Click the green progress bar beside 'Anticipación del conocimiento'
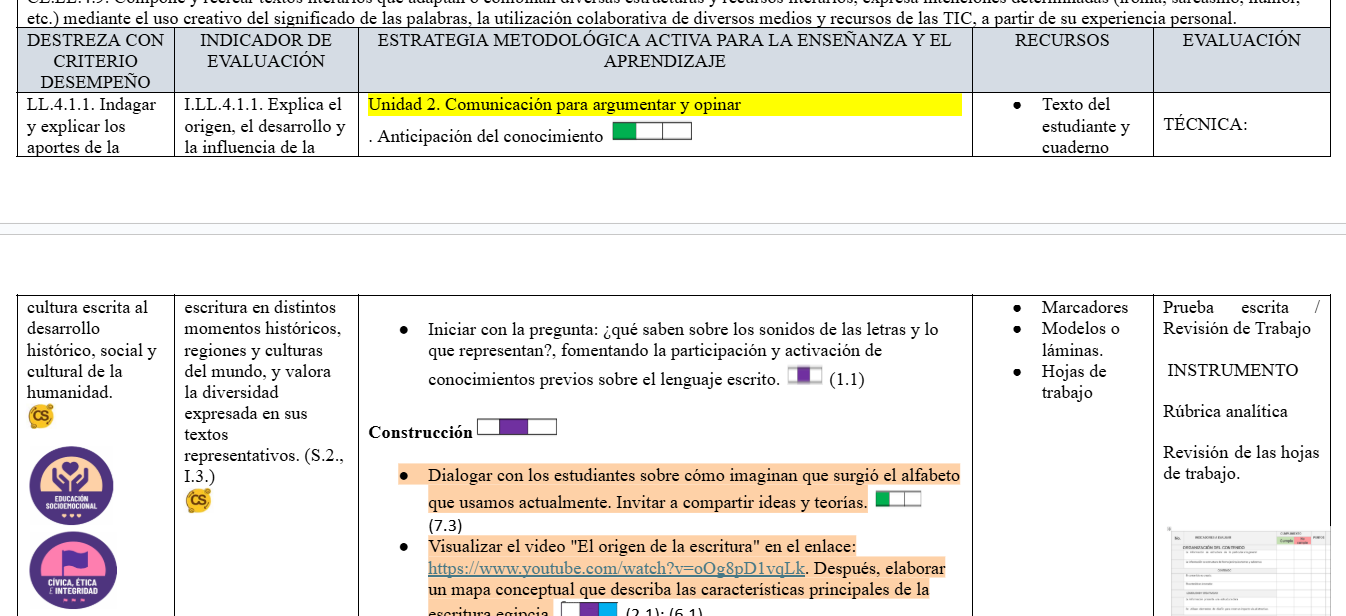Image resolution: width=1346 pixels, height=616 pixels. coord(652,131)
